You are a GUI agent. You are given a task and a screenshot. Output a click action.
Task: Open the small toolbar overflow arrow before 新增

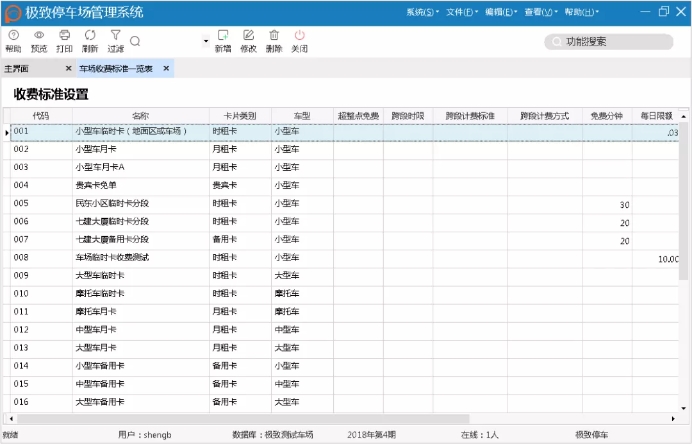(x=206, y=43)
